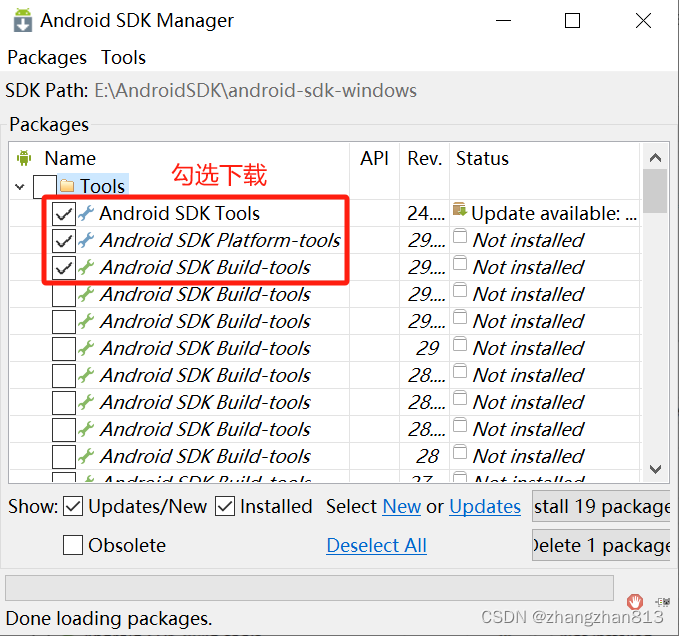Click the wrench icon of the checked Build-tools row
This screenshot has width=679, height=636.
pyautogui.click(x=86, y=267)
